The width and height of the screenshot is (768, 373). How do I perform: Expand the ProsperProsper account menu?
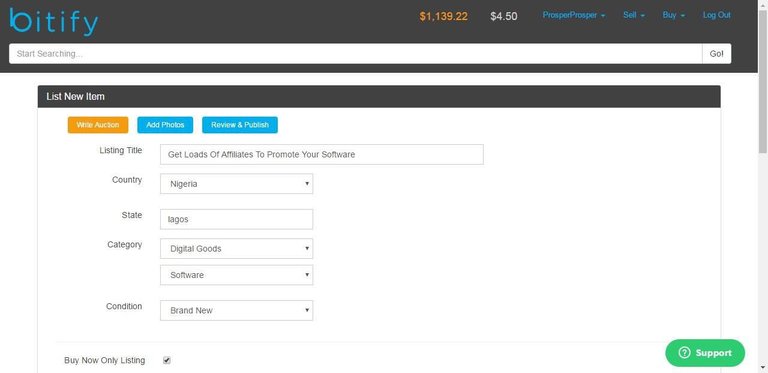pos(574,15)
